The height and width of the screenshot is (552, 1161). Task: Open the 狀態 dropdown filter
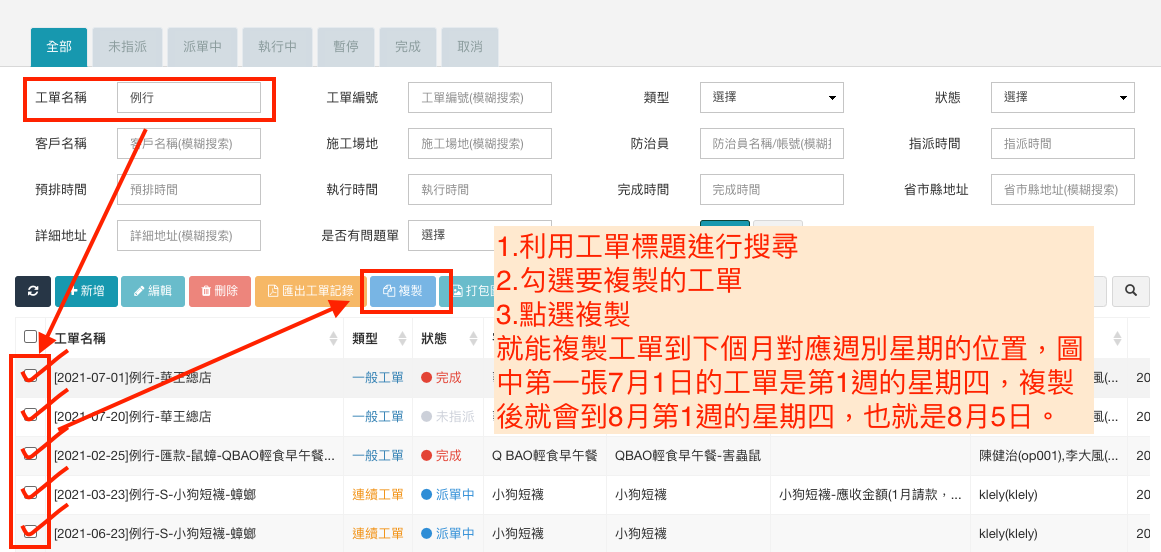coord(1062,97)
